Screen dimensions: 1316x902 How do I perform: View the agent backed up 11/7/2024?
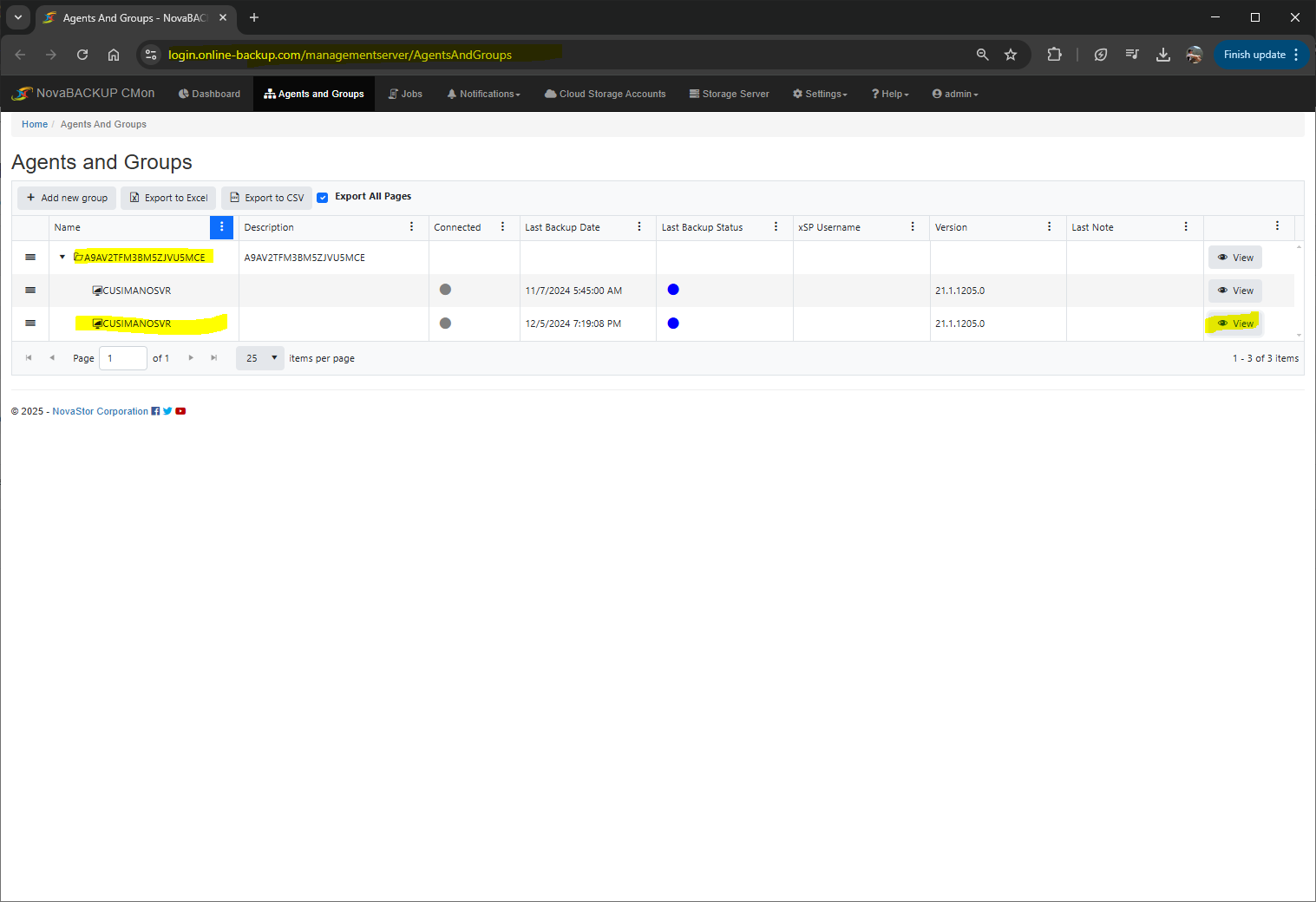coord(1235,291)
